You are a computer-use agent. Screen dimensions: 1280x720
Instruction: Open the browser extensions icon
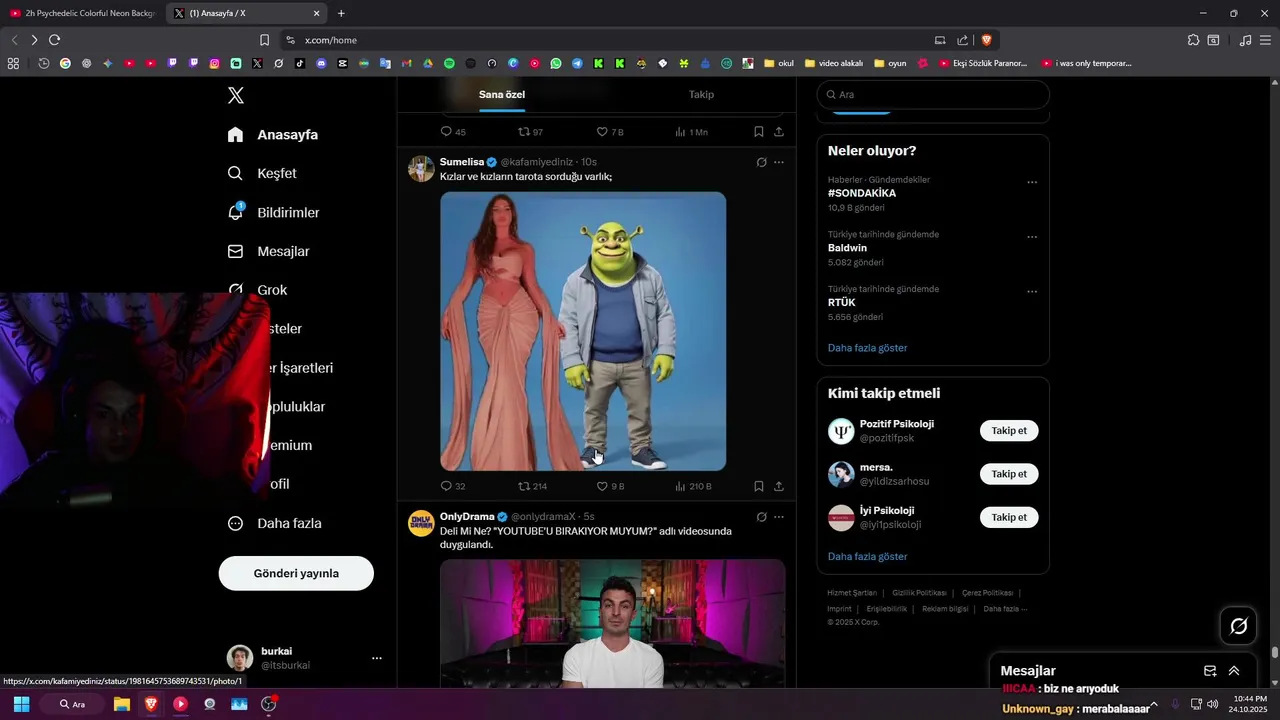pos(1193,40)
